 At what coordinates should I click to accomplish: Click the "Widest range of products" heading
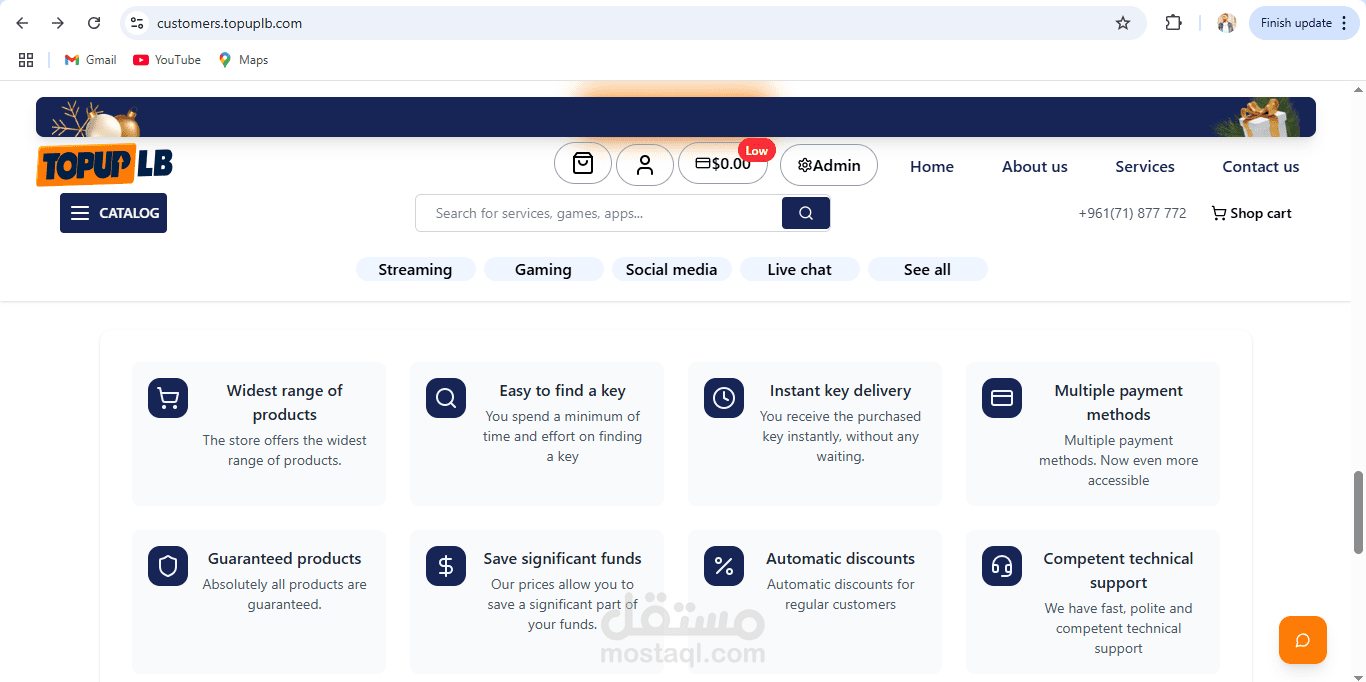(284, 403)
